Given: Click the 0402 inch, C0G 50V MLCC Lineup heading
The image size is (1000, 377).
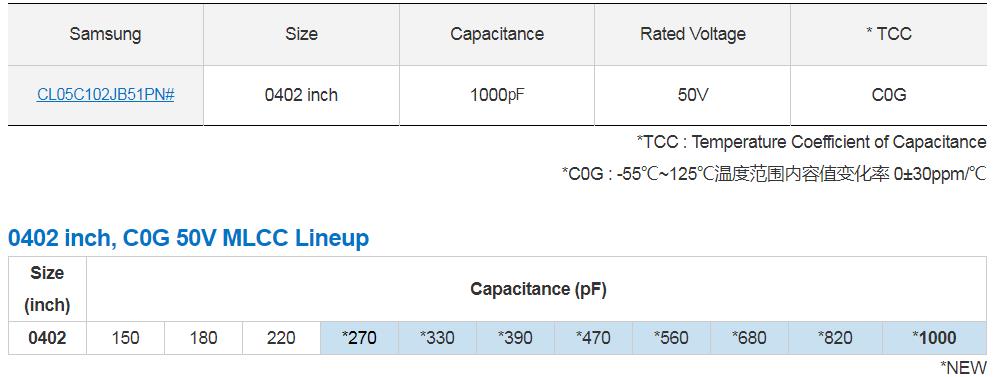Looking at the screenshot, I should tap(189, 238).
